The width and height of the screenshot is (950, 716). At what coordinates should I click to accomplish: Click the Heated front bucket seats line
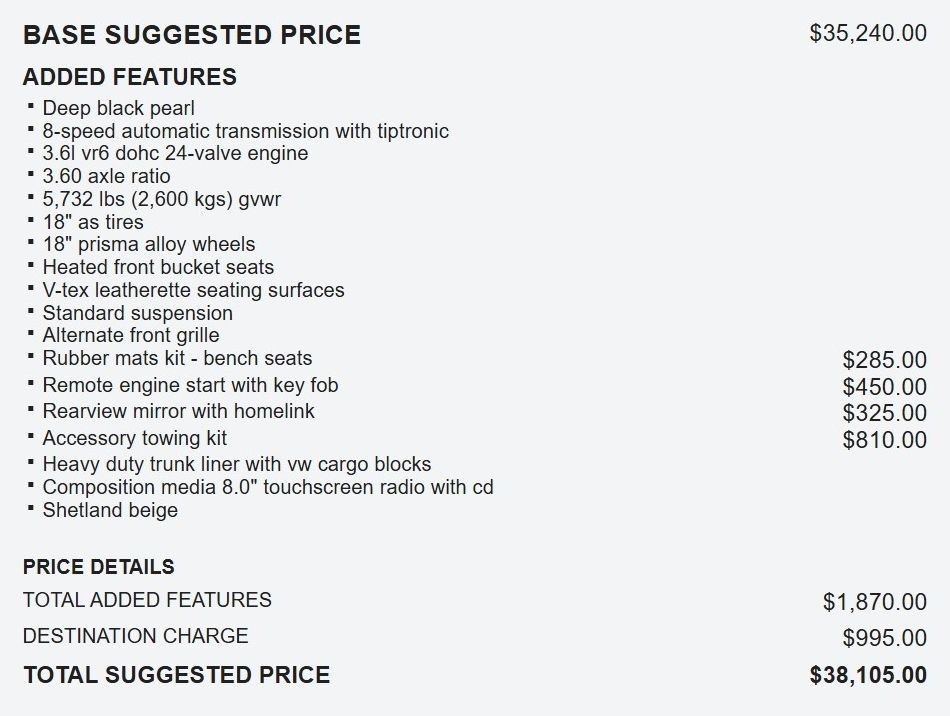tap(158, 267)
